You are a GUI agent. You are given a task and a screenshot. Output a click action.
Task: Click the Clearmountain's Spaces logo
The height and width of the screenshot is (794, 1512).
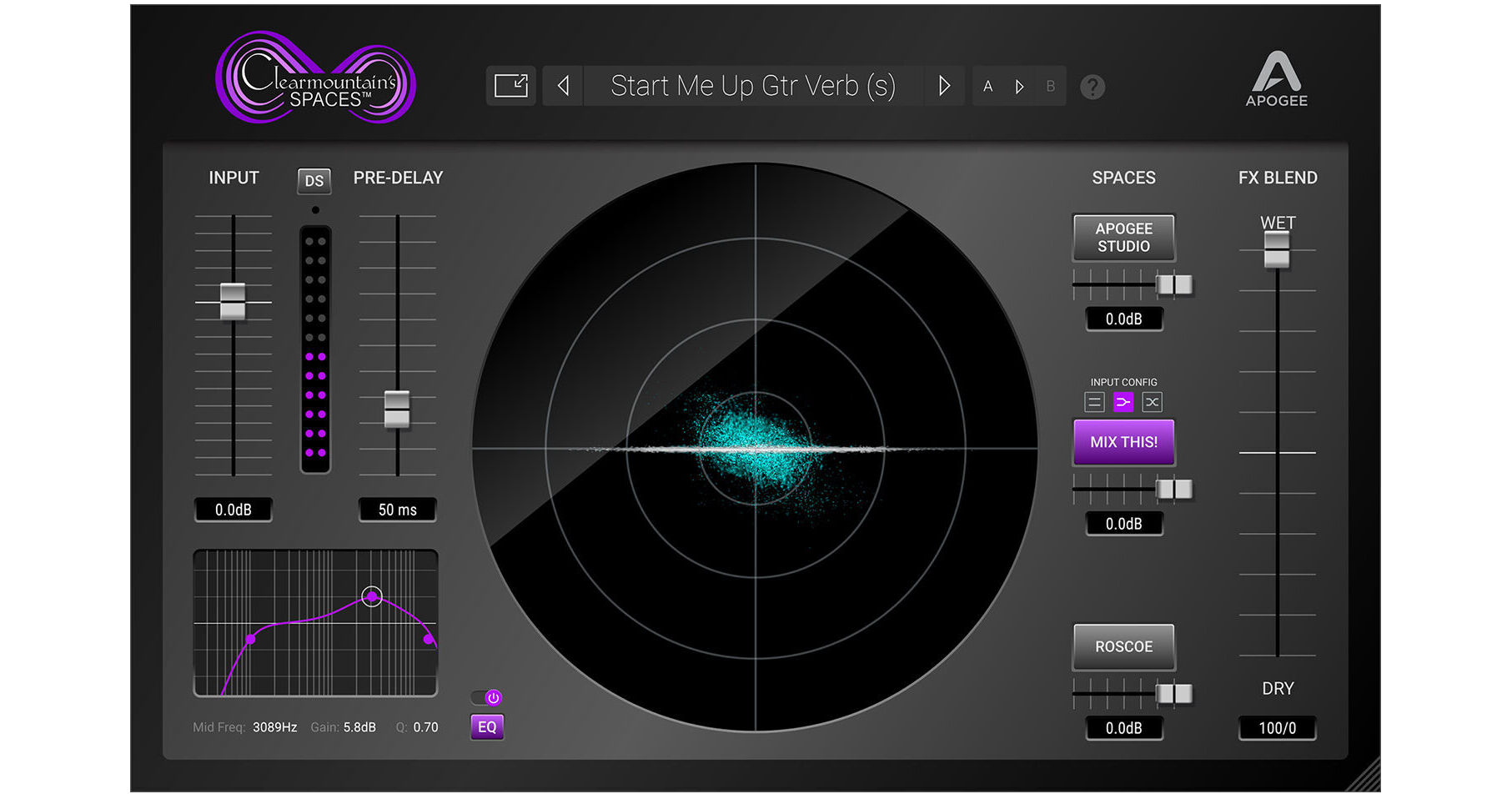pyautogui.click(x=315, y=78)
